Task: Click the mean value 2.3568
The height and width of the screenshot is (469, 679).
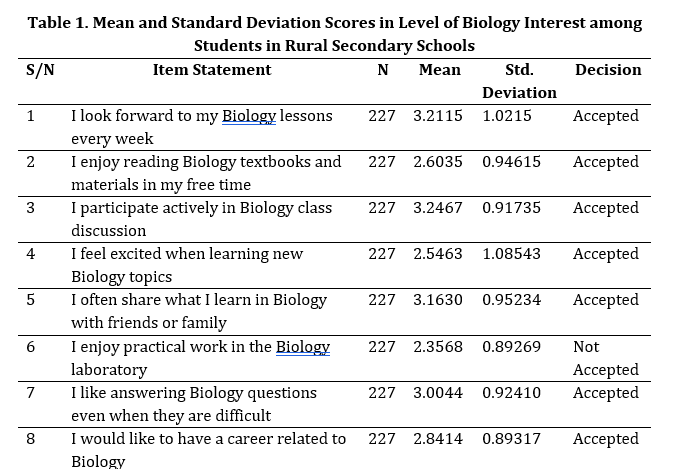Action: pyautogui.click(x=438, y=347)
